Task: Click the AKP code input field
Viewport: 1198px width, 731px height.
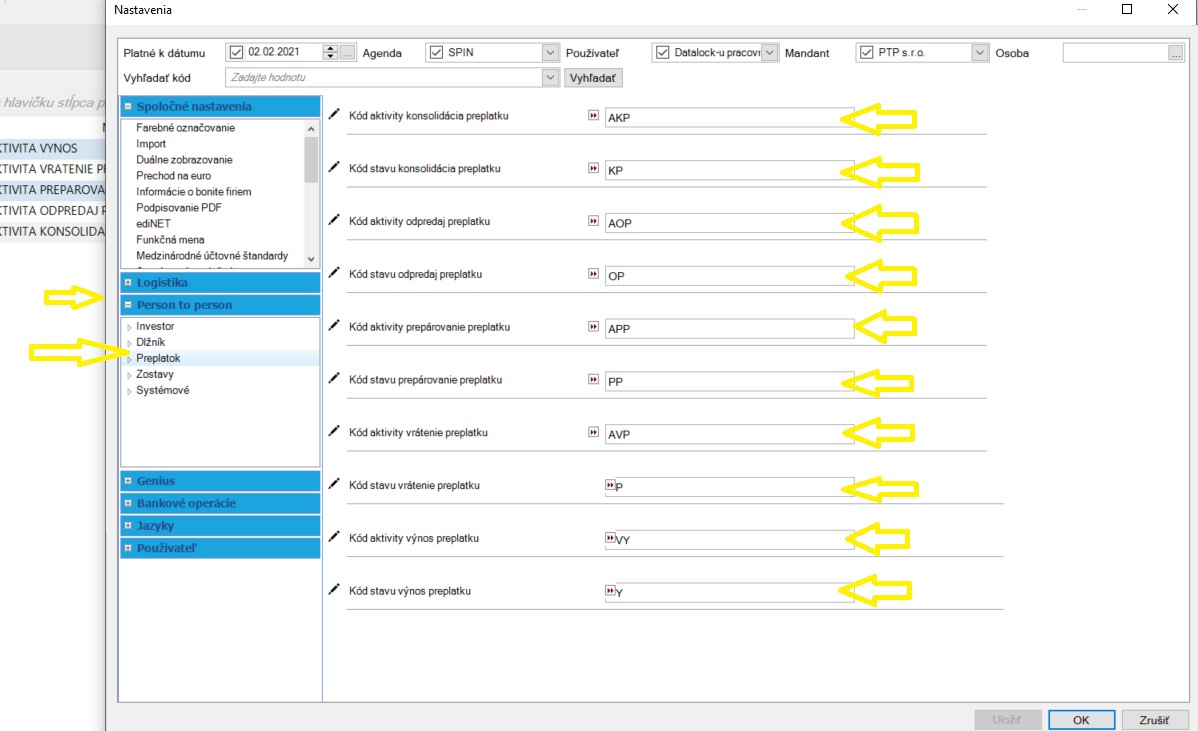Action: pyautogui.click(x=730, y=118)
